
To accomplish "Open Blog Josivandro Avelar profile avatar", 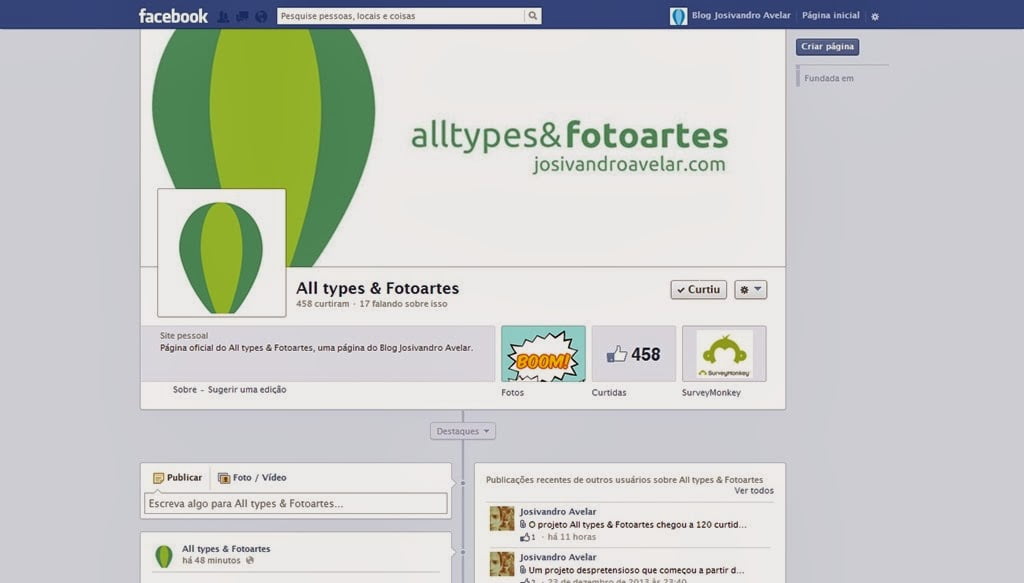I will (x=679, y=16).
